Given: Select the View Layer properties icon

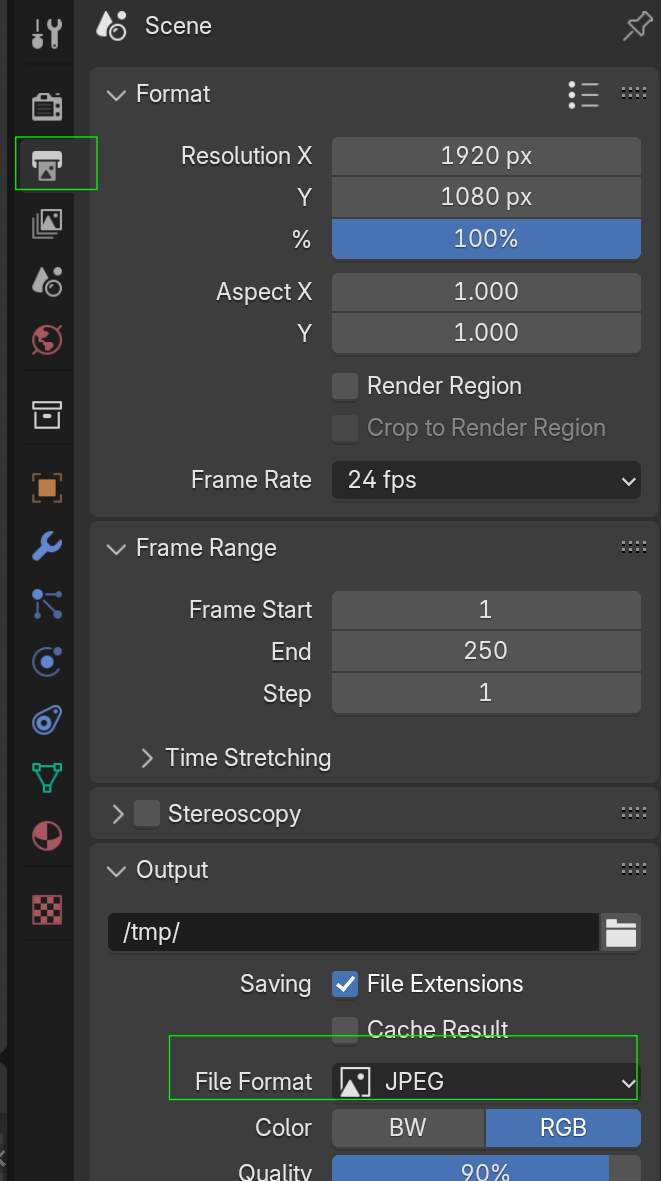Looking at the screenshot, I should click(46, 223).
